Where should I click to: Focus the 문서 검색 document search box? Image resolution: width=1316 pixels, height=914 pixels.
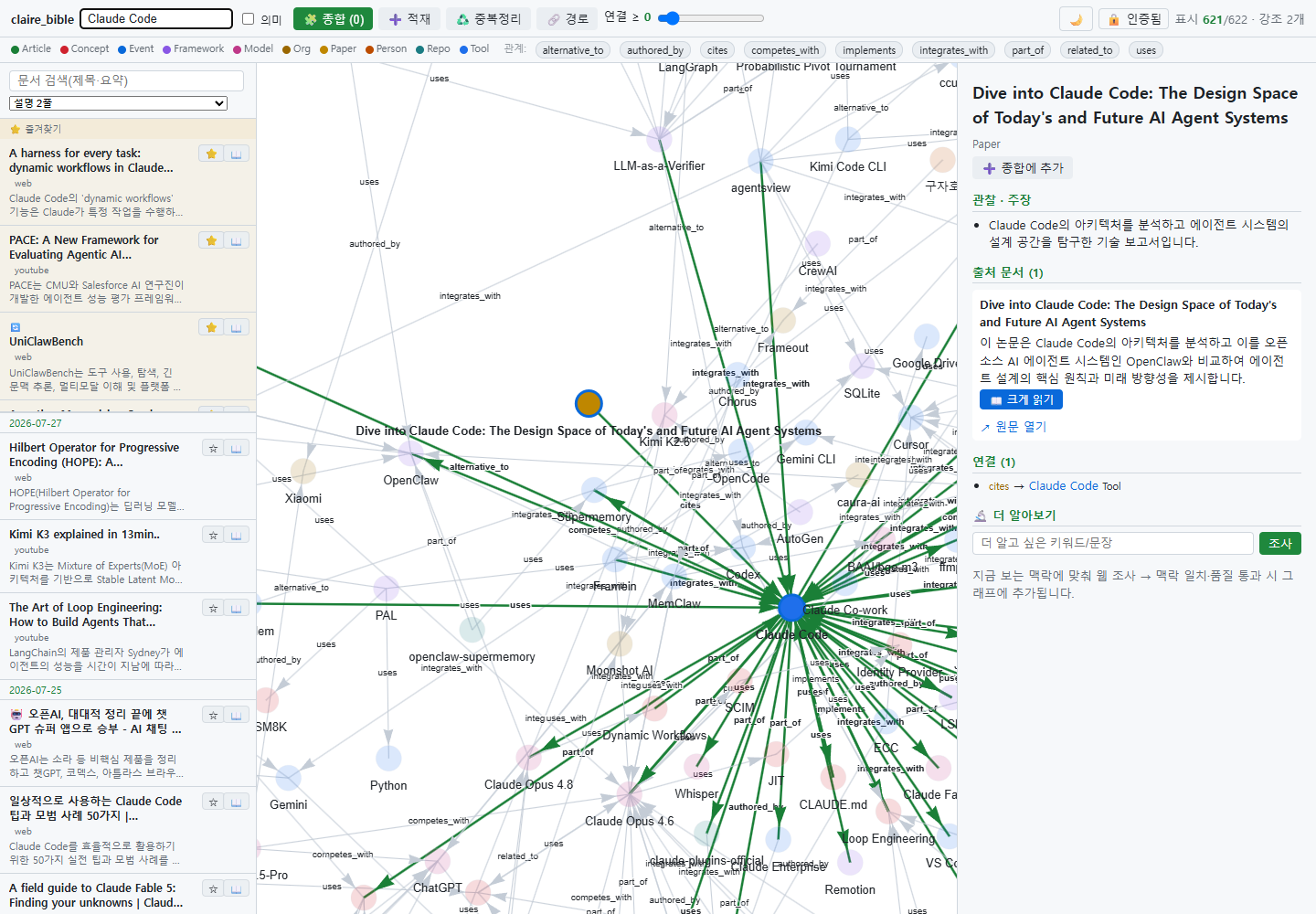coord(126,80)
